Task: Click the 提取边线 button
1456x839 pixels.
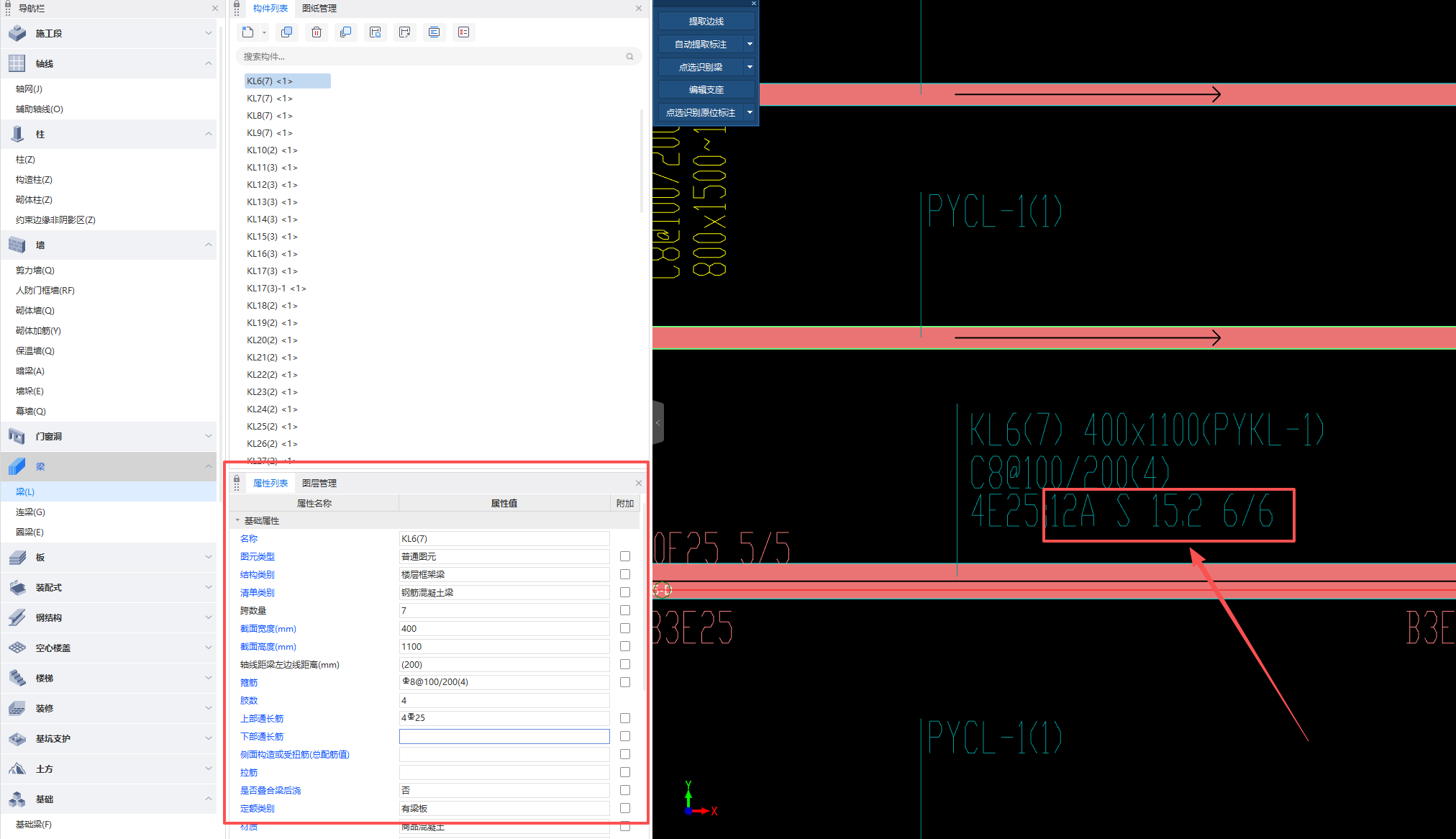Action: pos(706,22)
